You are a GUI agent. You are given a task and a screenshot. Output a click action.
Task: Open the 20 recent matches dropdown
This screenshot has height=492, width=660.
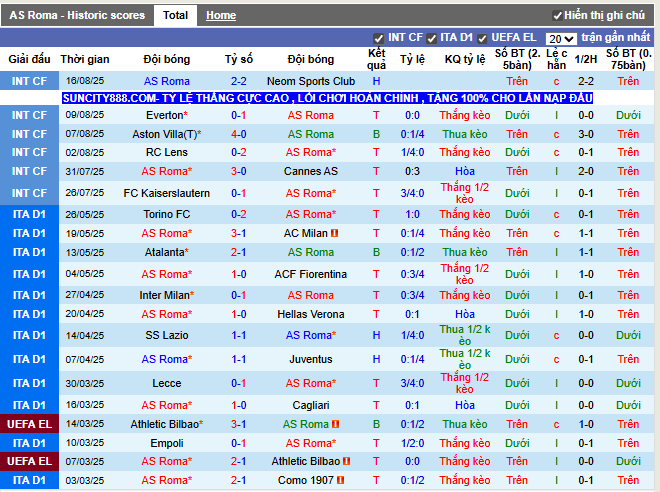561,39
